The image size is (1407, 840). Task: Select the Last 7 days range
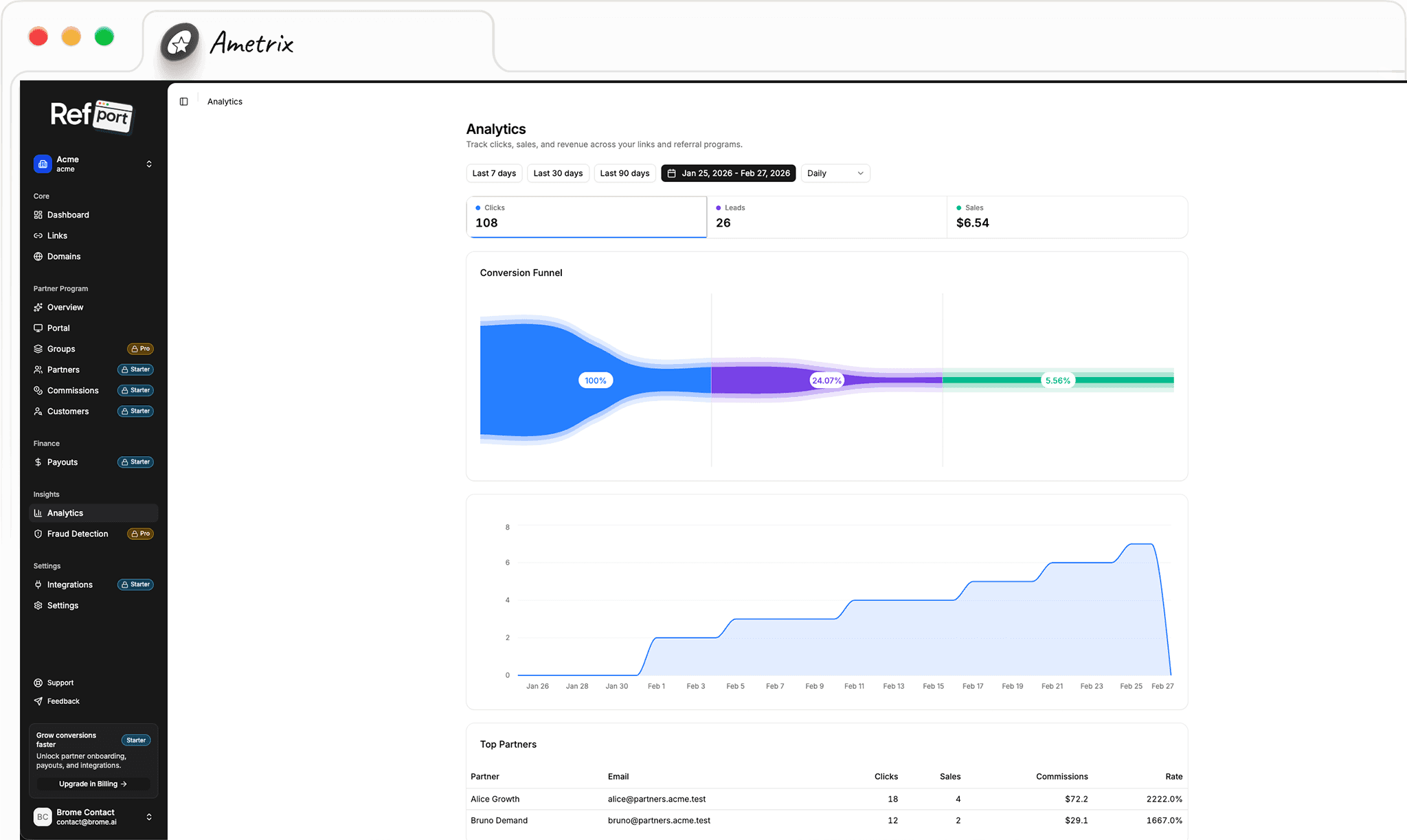493,173
